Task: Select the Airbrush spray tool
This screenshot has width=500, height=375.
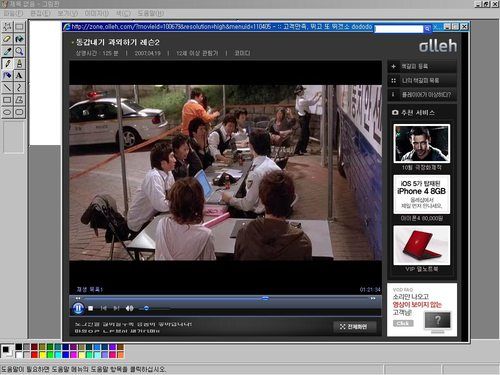Action: coord(7,76)
